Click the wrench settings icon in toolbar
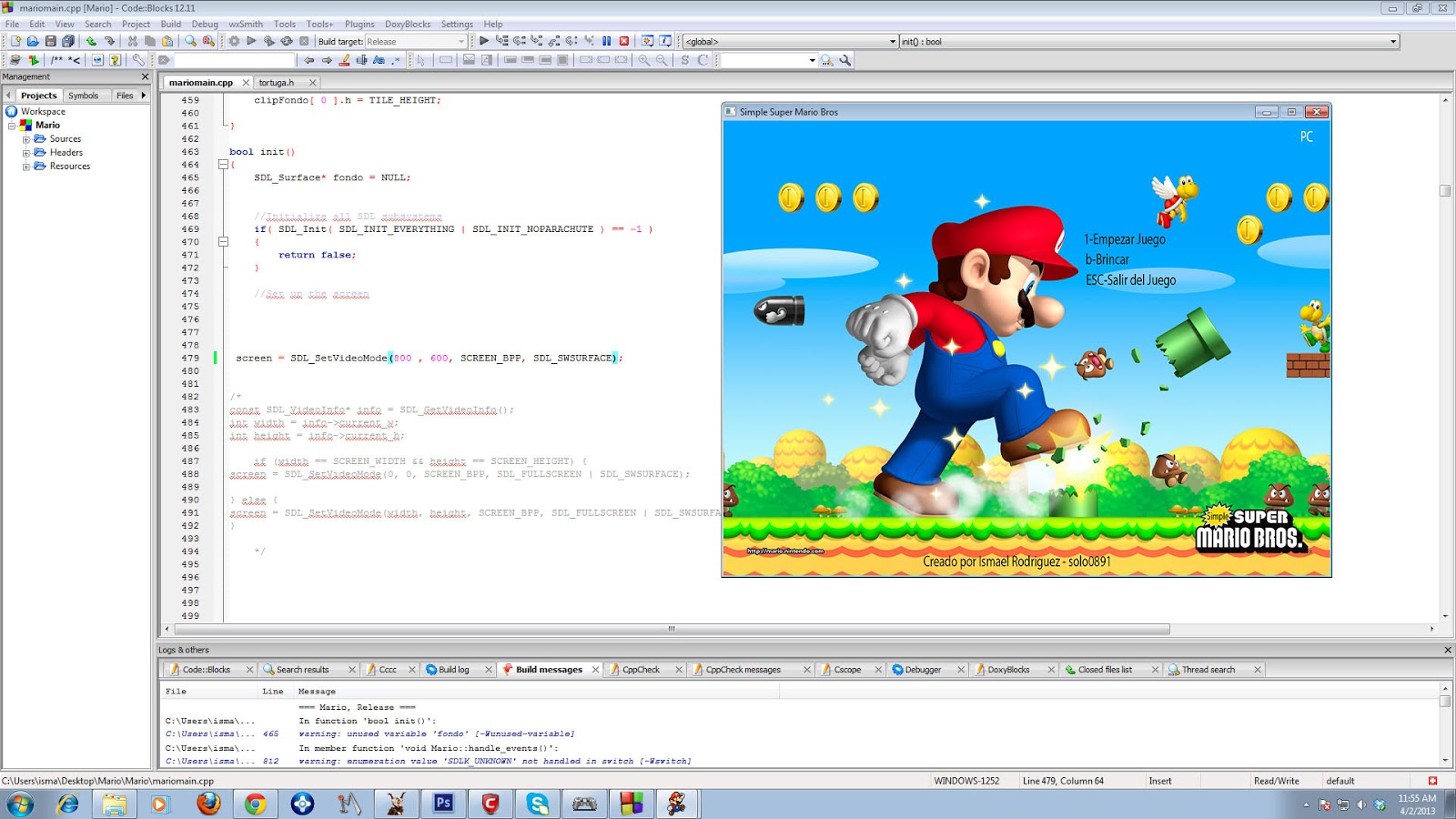1456x819 pixels. 138,60
